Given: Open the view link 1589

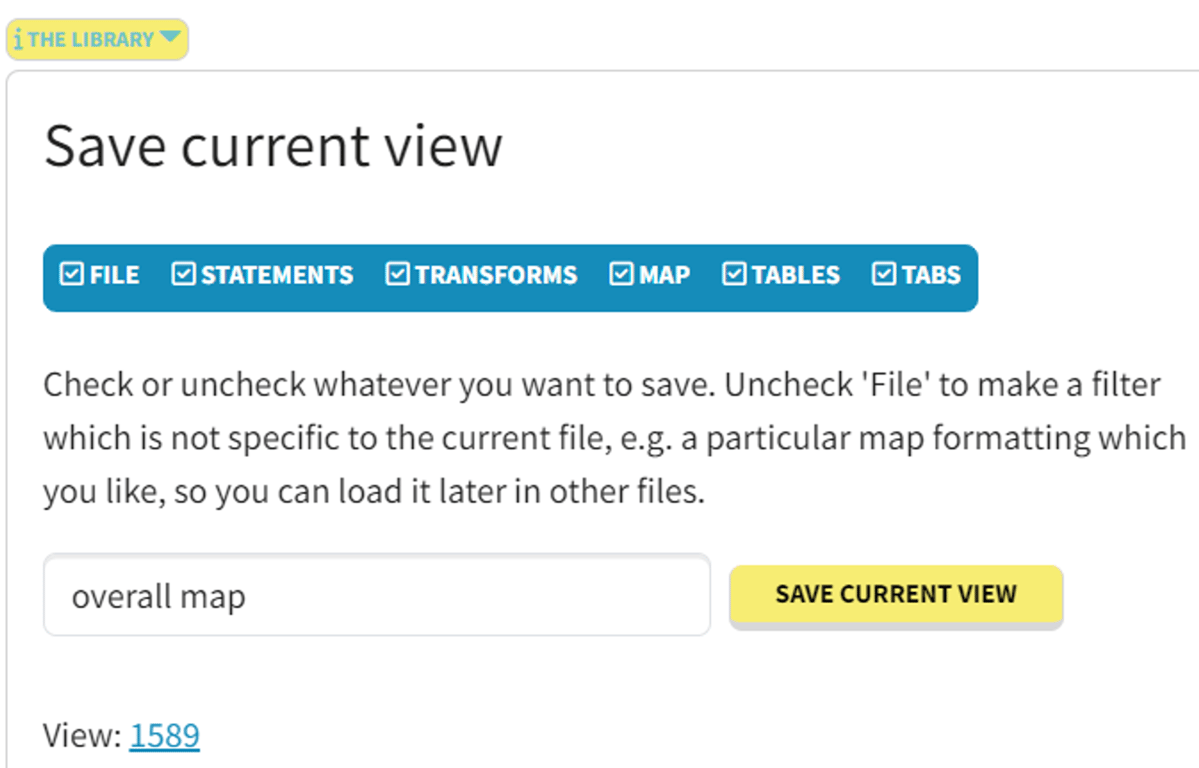Looking at the screenshot, I should (x=165, y=735).
